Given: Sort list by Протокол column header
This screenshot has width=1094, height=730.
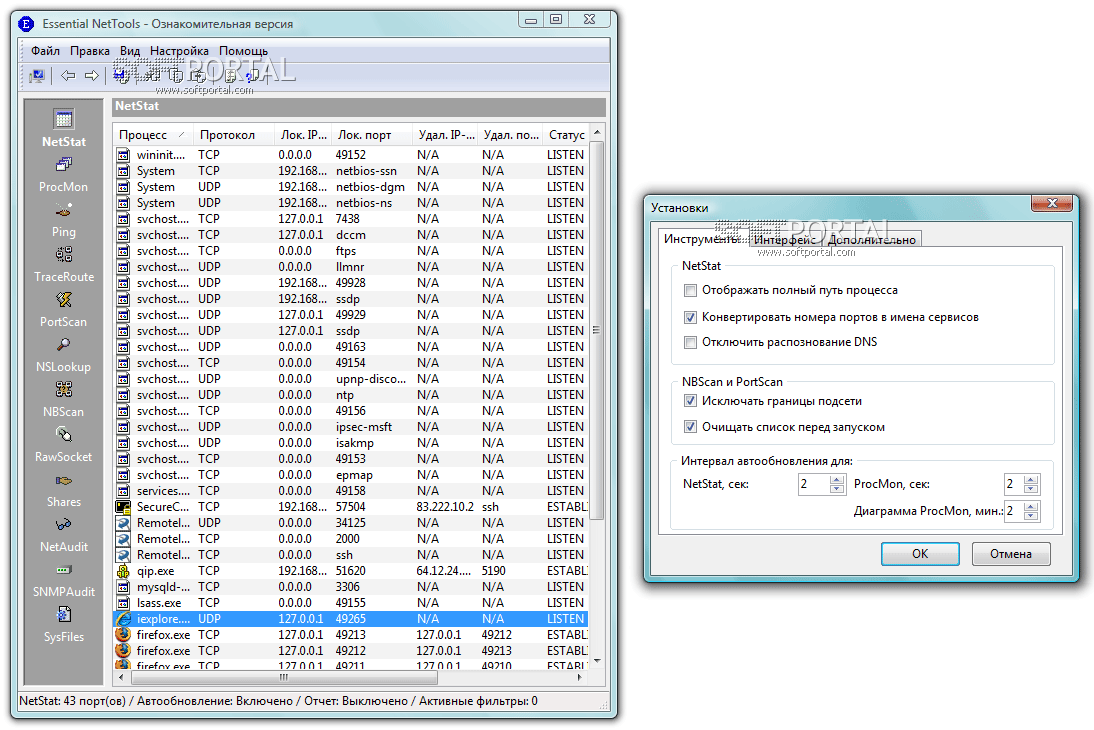Looking at the screenshot, I should coord(234,135).
